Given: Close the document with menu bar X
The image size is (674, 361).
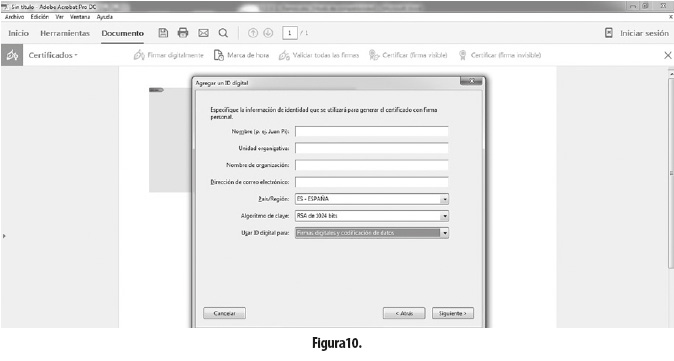Looking at the screenshot, I should (671, 17).
